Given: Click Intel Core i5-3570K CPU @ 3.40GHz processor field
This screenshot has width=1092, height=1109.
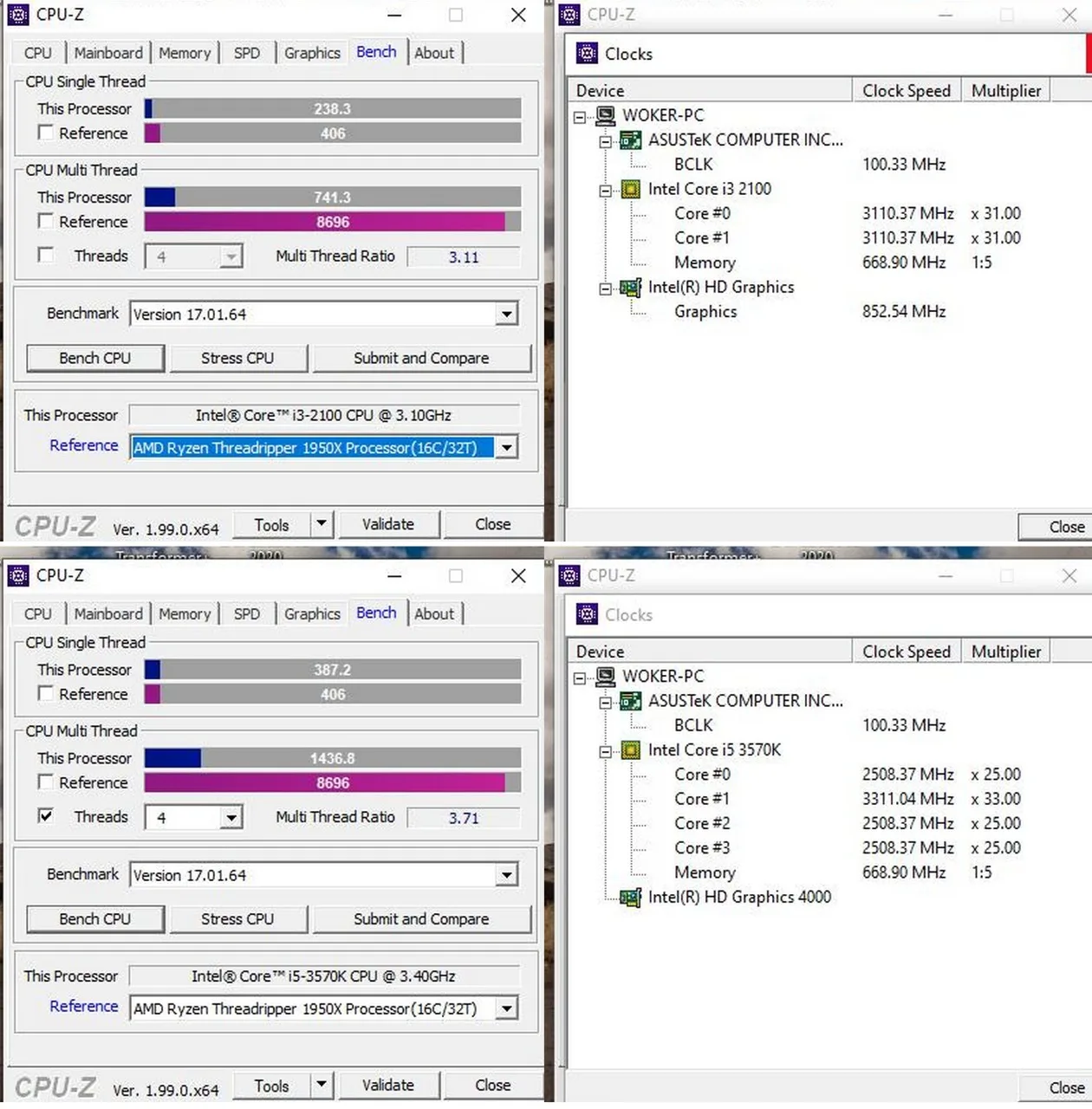Looking at the screenshot, I should pyautogui.click(x=324, y=976).
